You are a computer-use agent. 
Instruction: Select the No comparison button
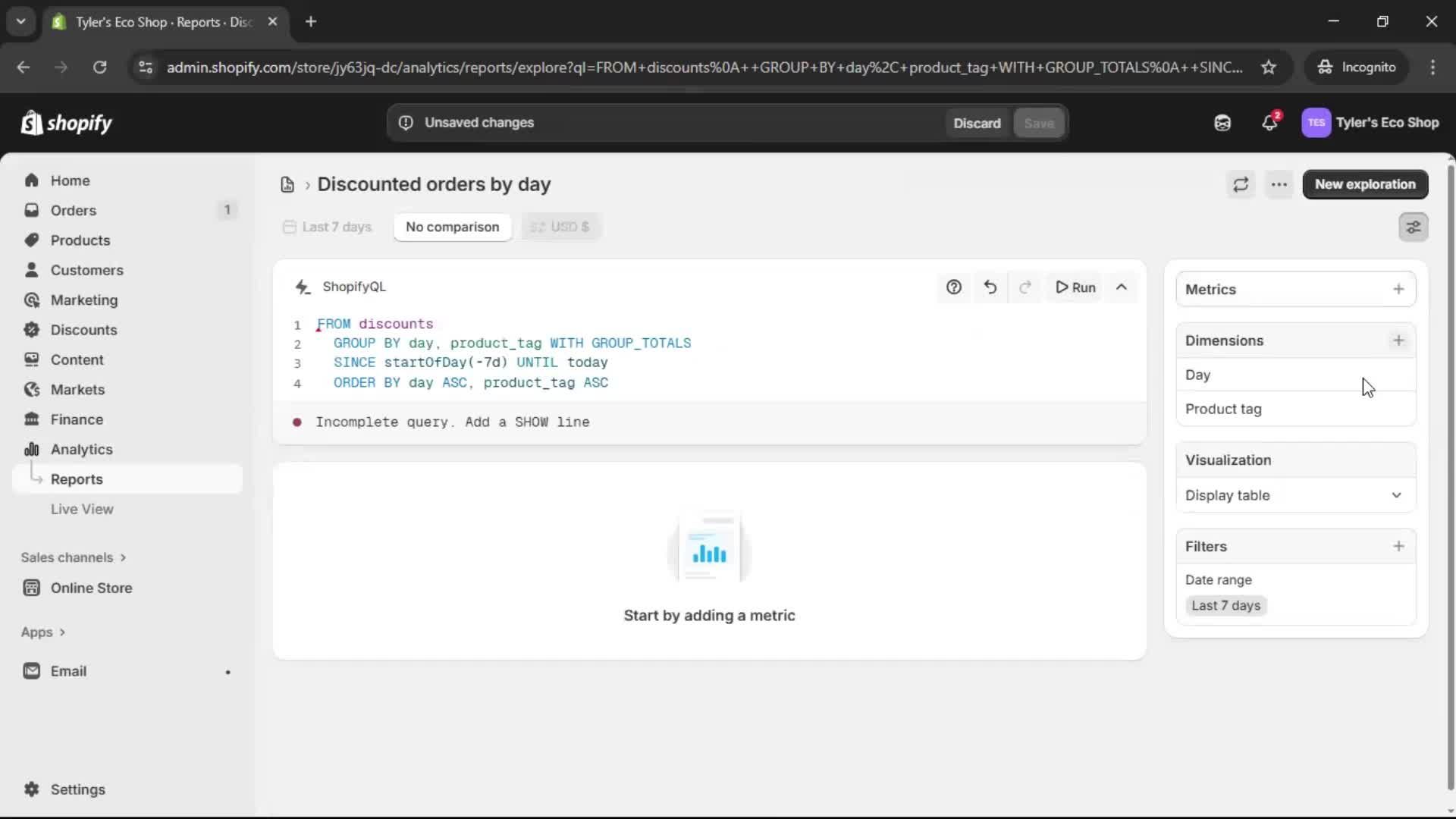click(452, 227)
